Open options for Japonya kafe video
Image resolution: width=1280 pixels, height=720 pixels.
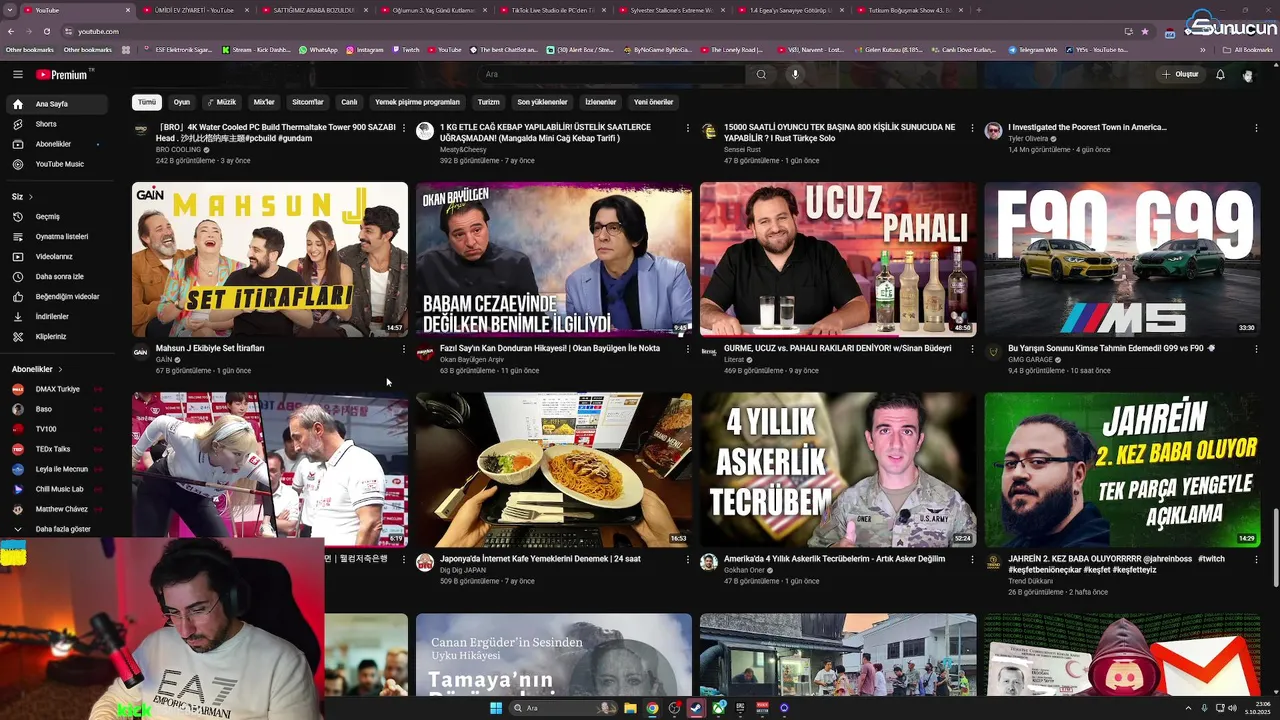coord(688,560)
